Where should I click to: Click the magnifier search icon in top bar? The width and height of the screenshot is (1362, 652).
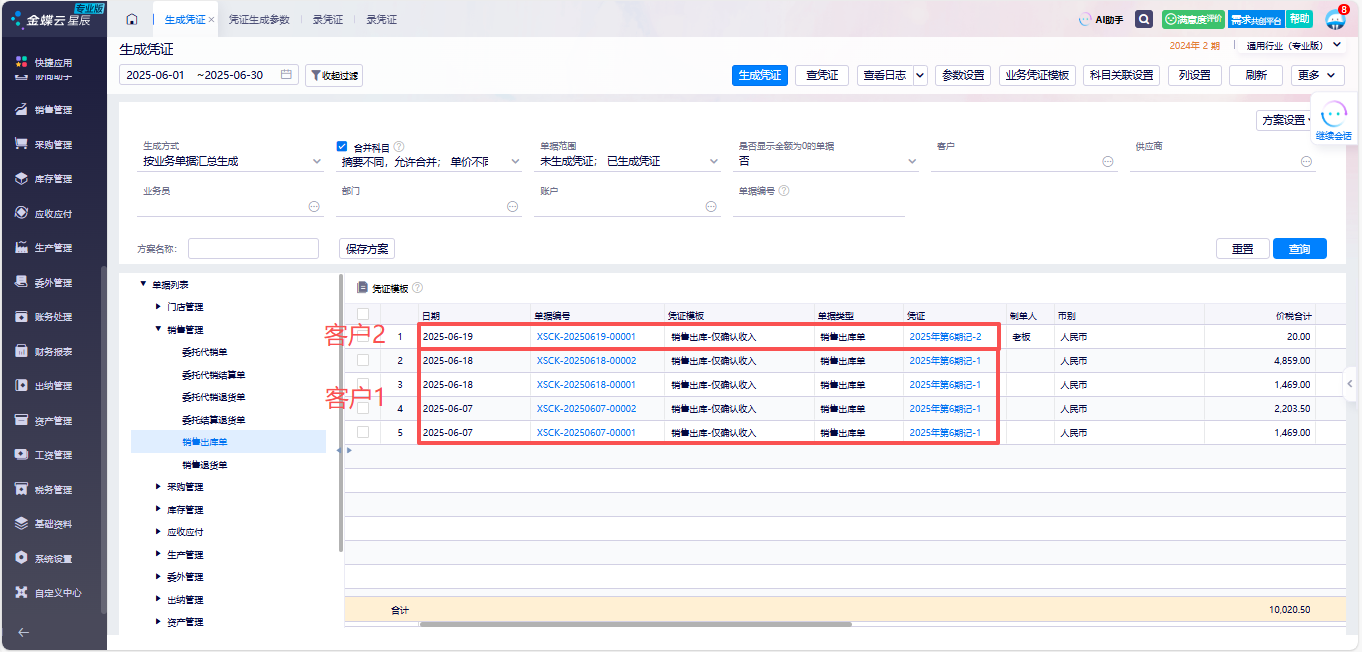1144,19
